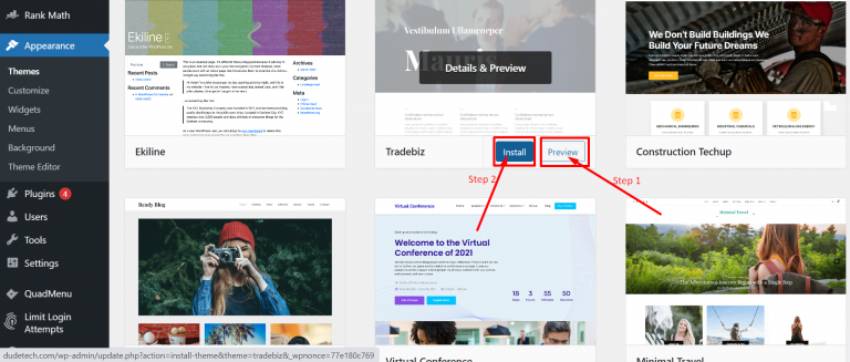Select the Themes submenu item

(23, 71)
